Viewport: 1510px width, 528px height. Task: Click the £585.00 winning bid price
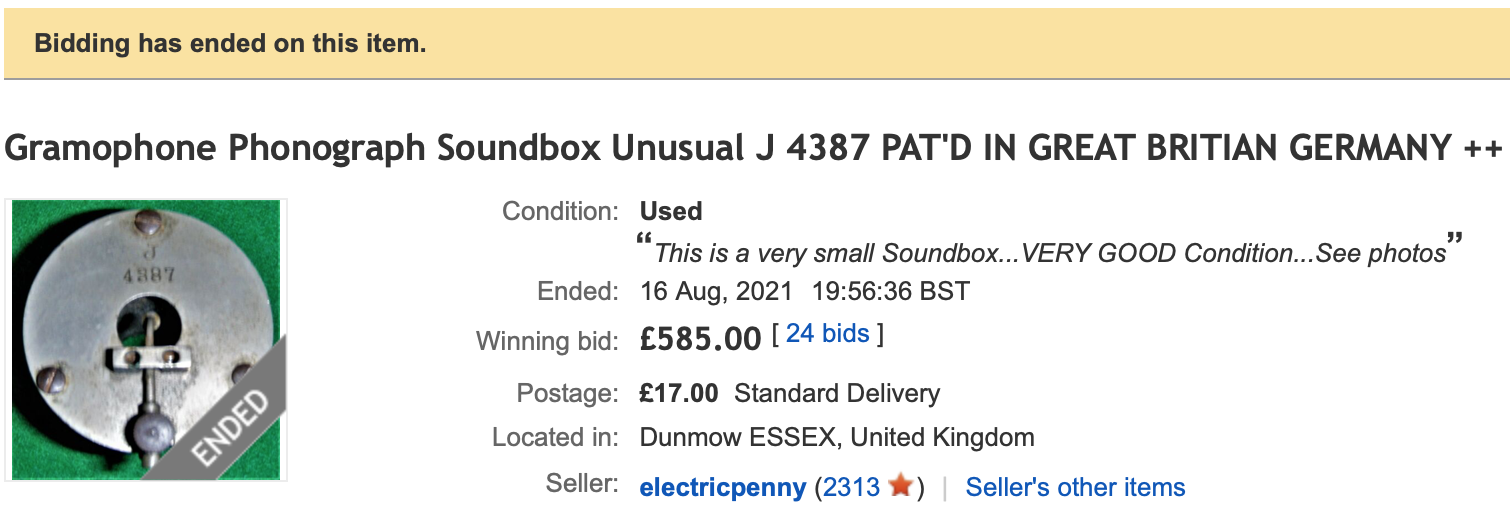(700, 339)
